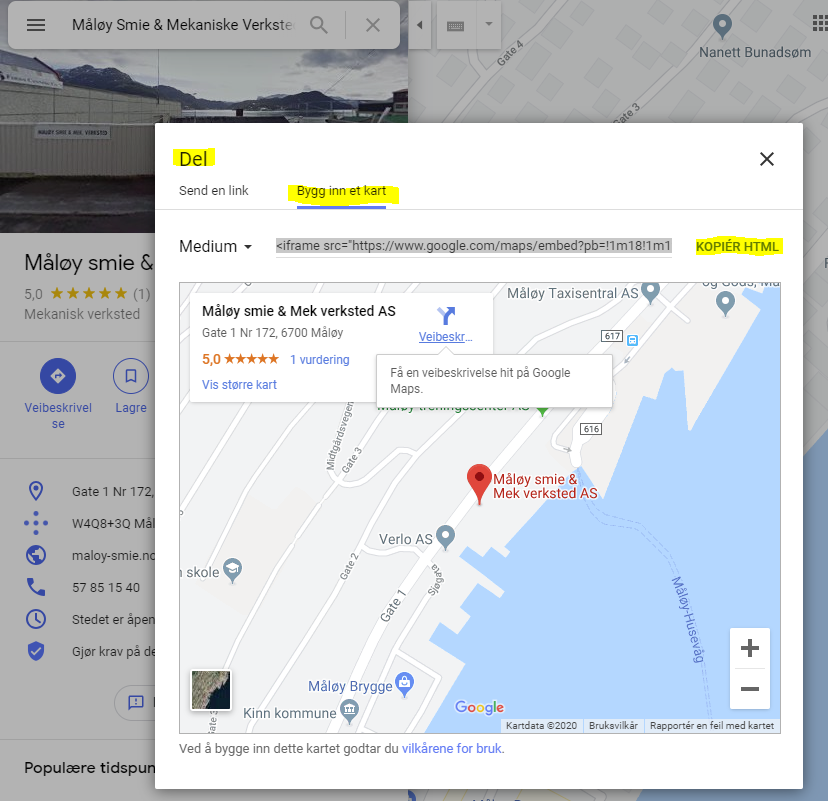Open the Bruksvilkår link on map
The width and height of the screenshot is (828, 801).
tap(613, 725)
